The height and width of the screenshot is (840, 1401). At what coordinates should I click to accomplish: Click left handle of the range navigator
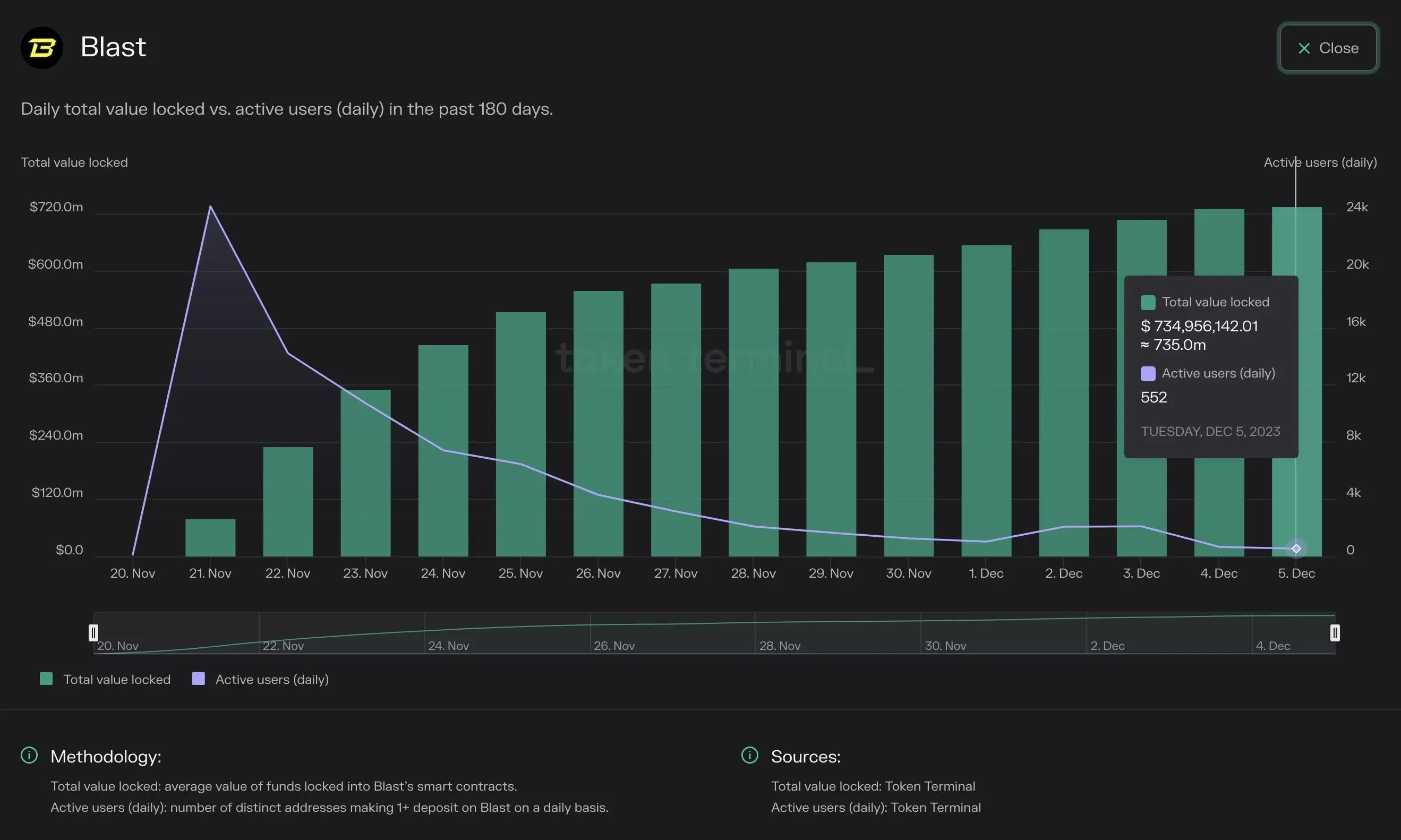[93, 633]
